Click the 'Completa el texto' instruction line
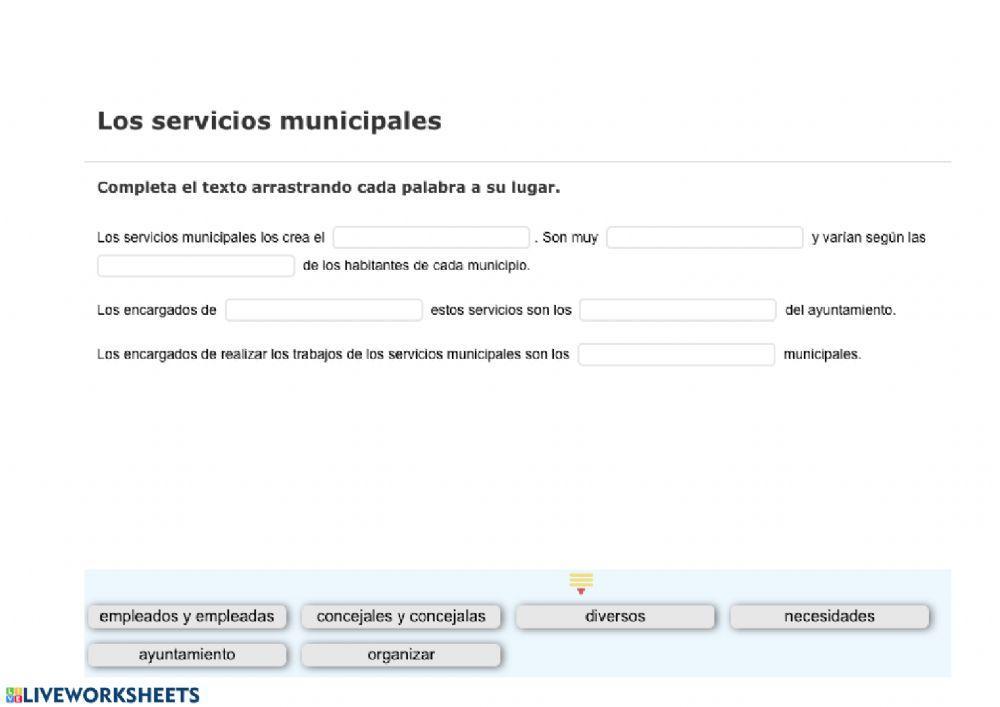This screenshot has width=1000, height=707. tap(328, 187)
